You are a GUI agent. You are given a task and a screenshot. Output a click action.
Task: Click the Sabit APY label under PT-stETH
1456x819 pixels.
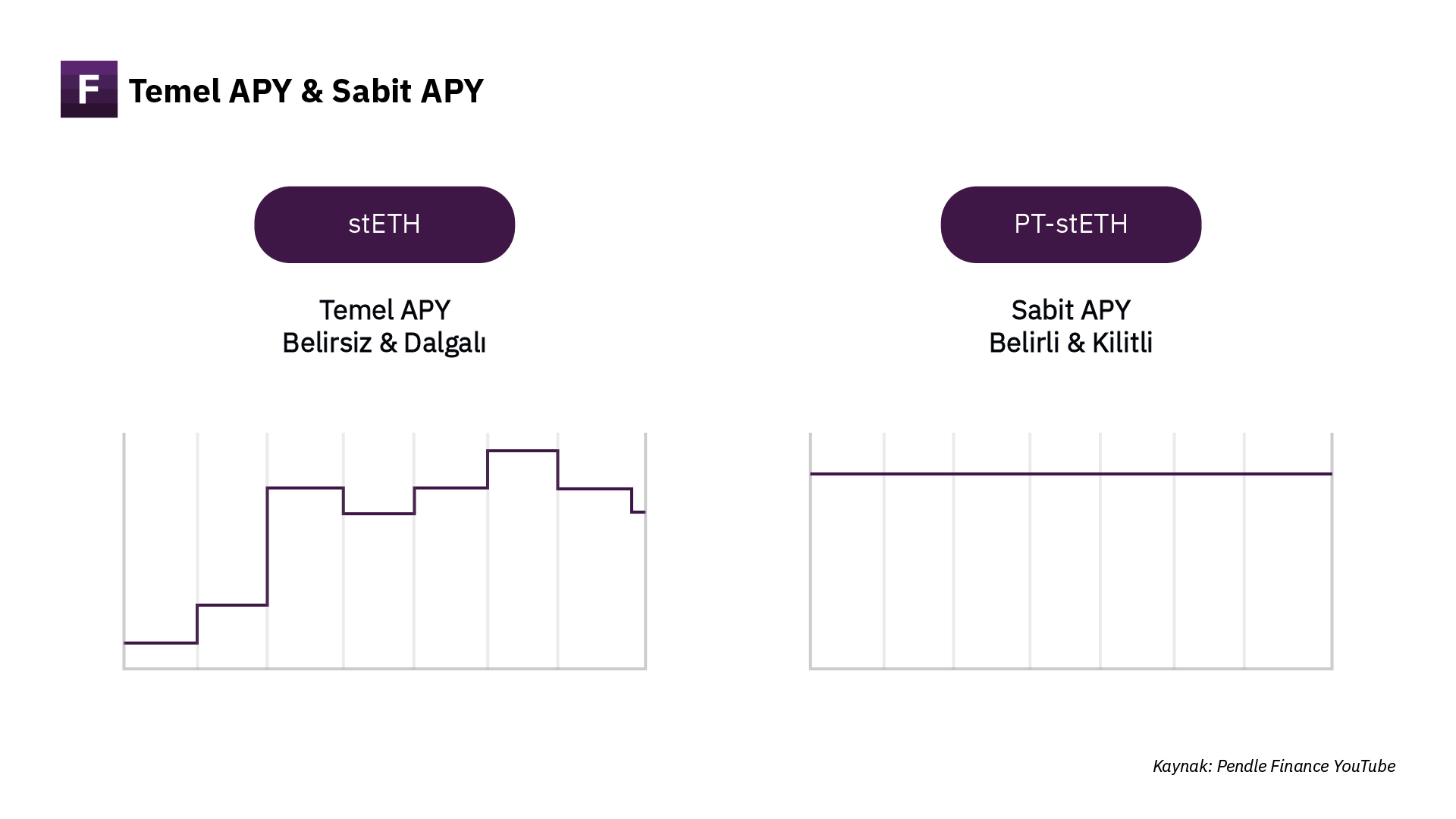(x=1071, y=309)
